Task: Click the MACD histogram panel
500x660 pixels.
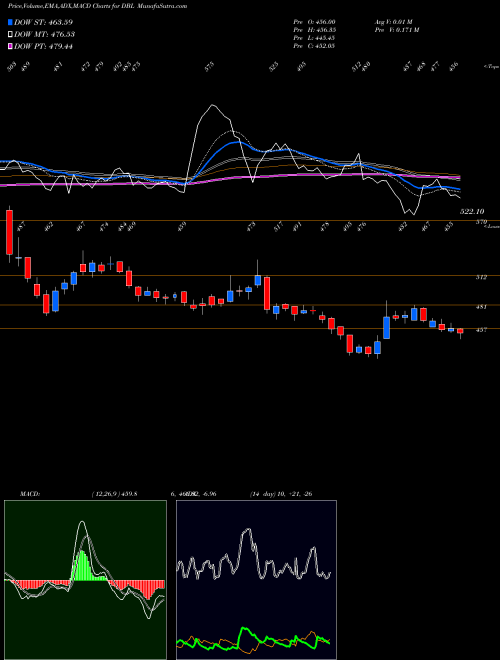Action: [85, 580]
